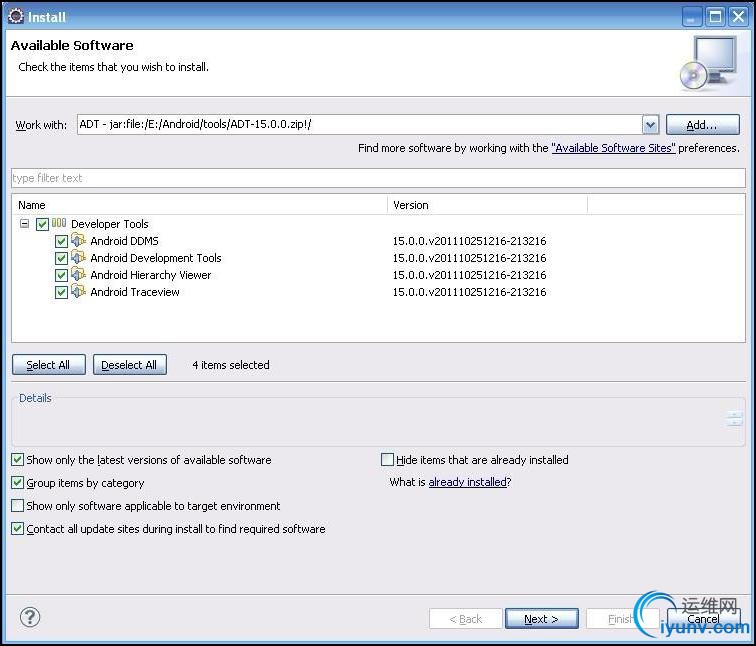Enable Hide items that are already installed
Image resolution: width=756 pixels, height=646 pixels.
[x=387, y=459]
